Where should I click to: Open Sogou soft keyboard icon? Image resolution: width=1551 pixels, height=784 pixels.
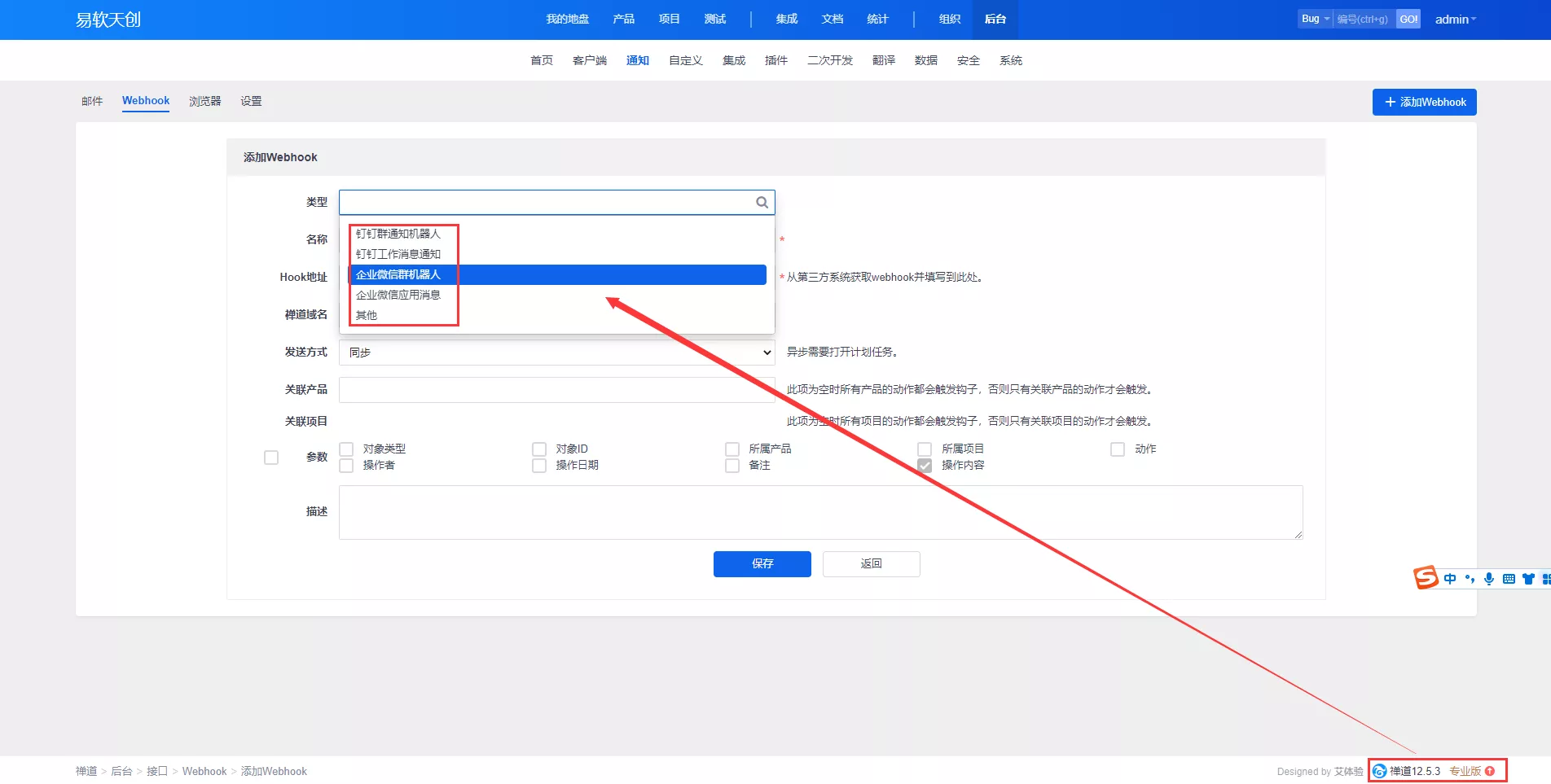pyautogui.click(x=1509, y=579)
